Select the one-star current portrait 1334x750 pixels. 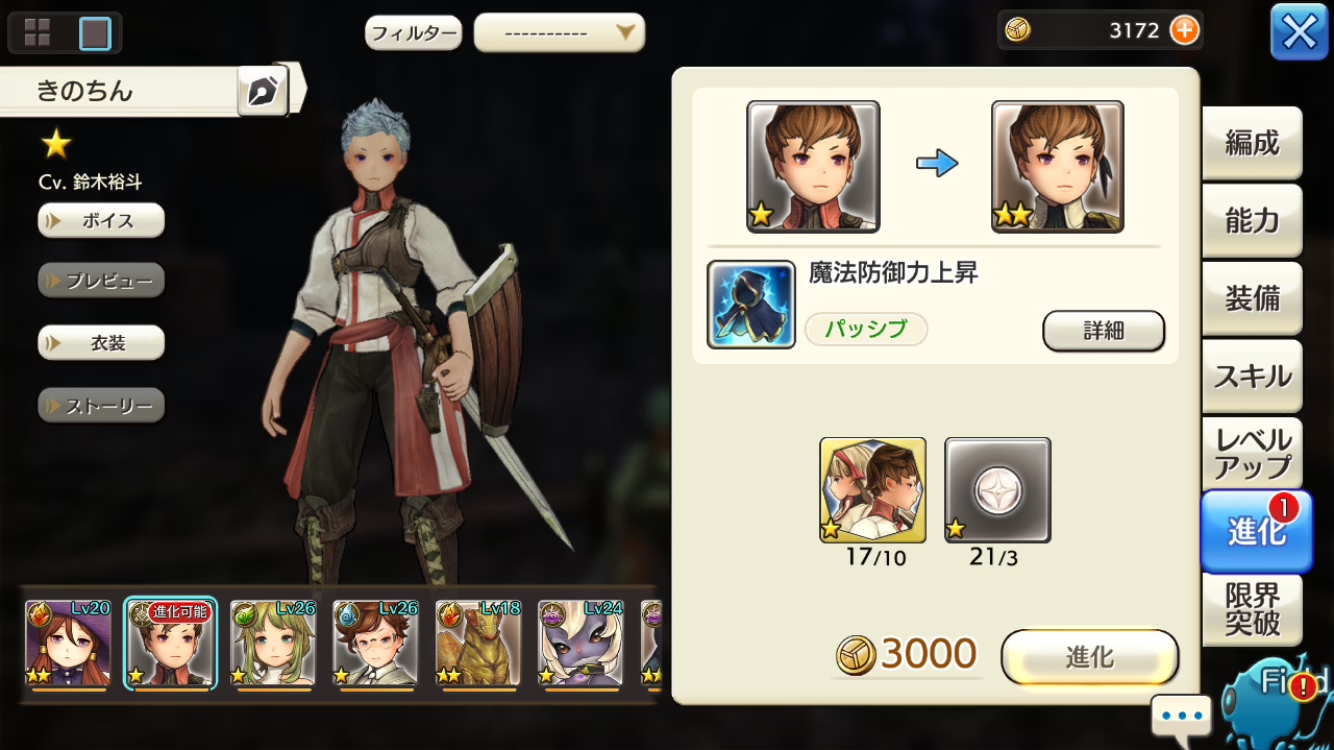point(813,166)
